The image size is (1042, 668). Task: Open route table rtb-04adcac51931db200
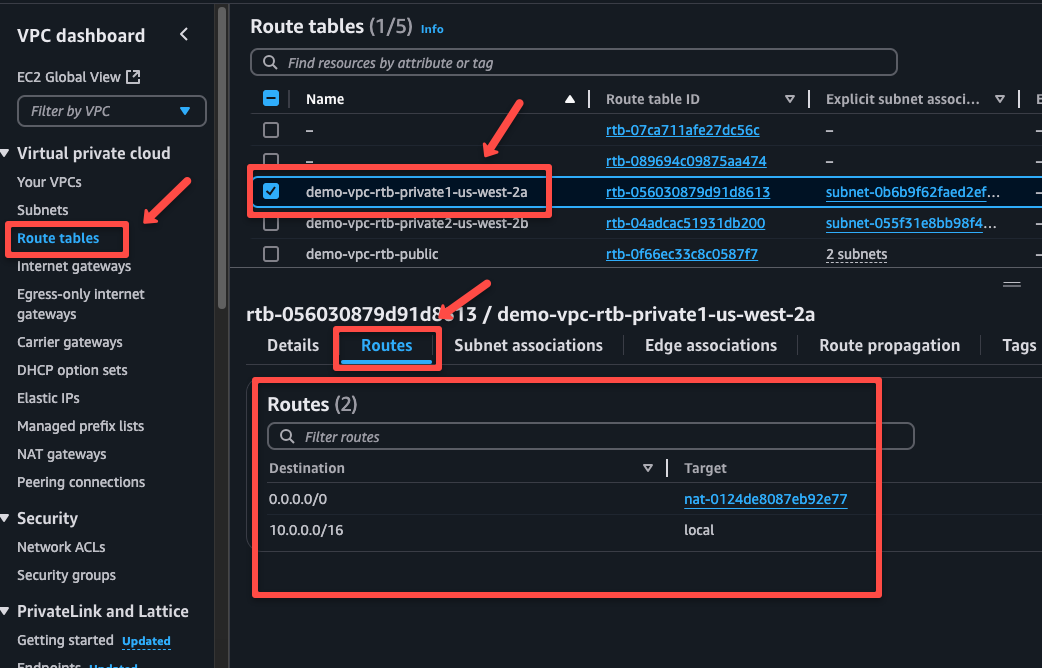point(685,223)
